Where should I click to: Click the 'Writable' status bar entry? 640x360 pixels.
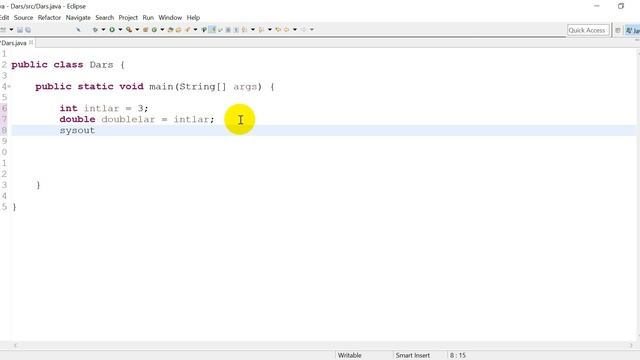[x=349, y=356]
